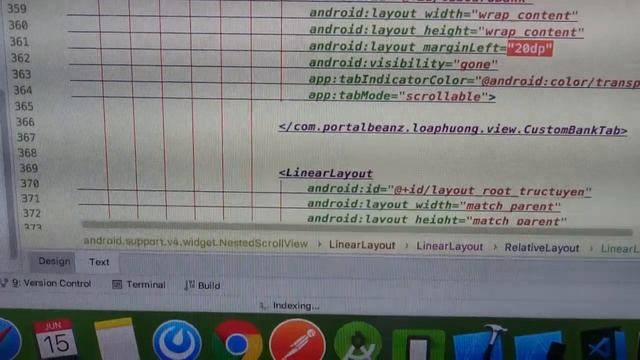640x360 pixels.
Task: Launch the yellow Notes app in dock
Action: point(116,339)
